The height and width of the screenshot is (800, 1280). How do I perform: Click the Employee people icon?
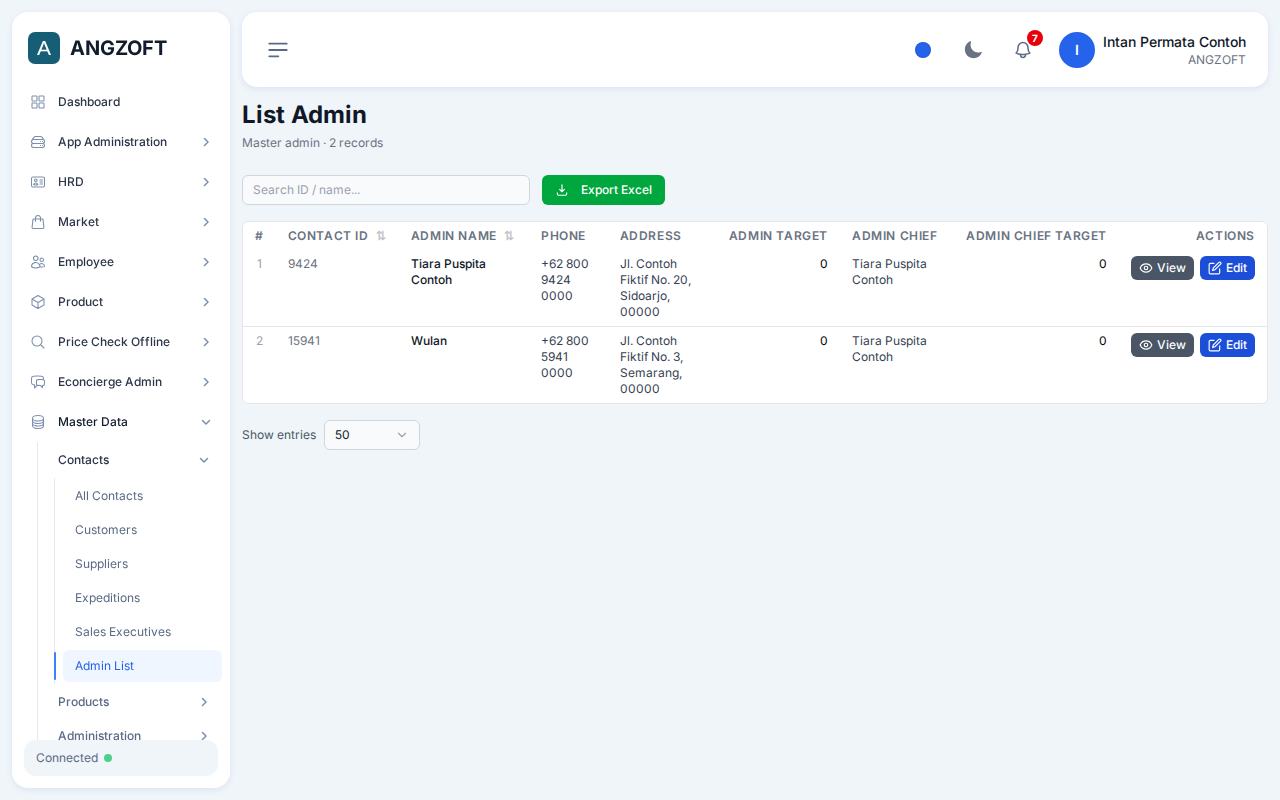coord(38,262)
